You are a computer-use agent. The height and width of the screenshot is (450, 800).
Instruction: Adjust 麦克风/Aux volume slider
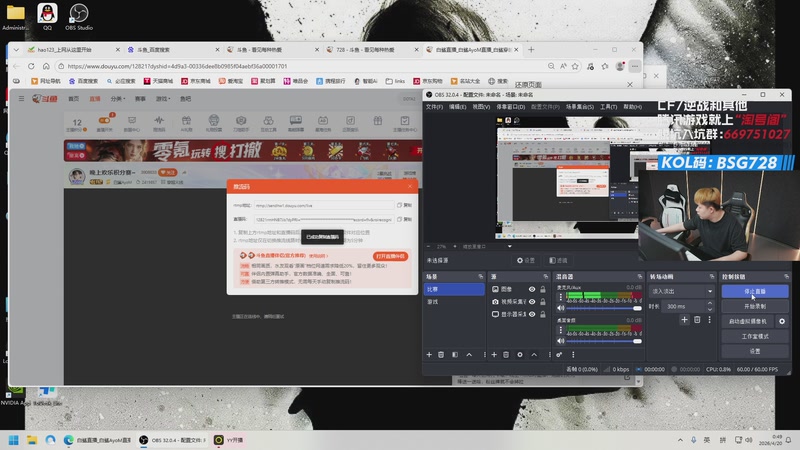coord(604,308)
